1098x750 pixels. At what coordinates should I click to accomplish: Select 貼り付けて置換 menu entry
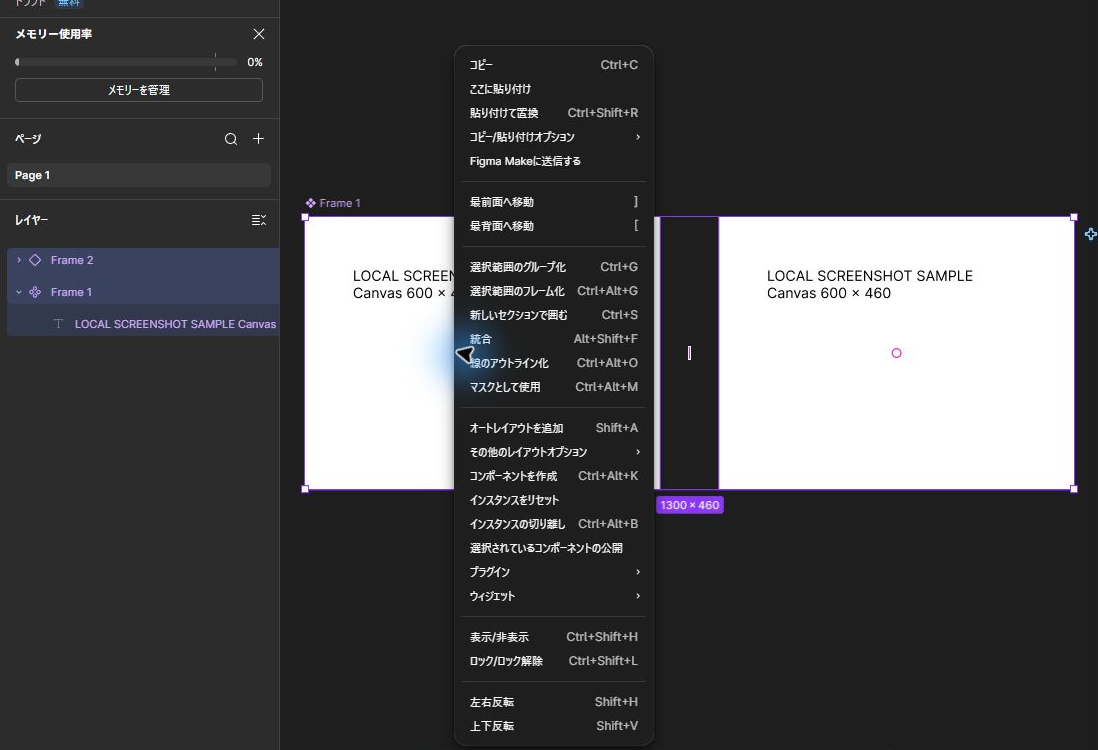pos(554,113)
